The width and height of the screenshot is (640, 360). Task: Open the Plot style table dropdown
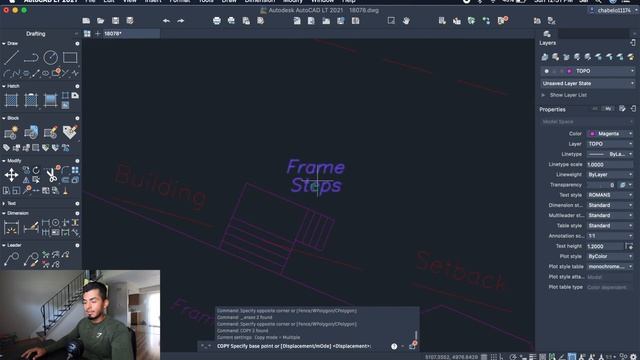click(x=610, y=267)
